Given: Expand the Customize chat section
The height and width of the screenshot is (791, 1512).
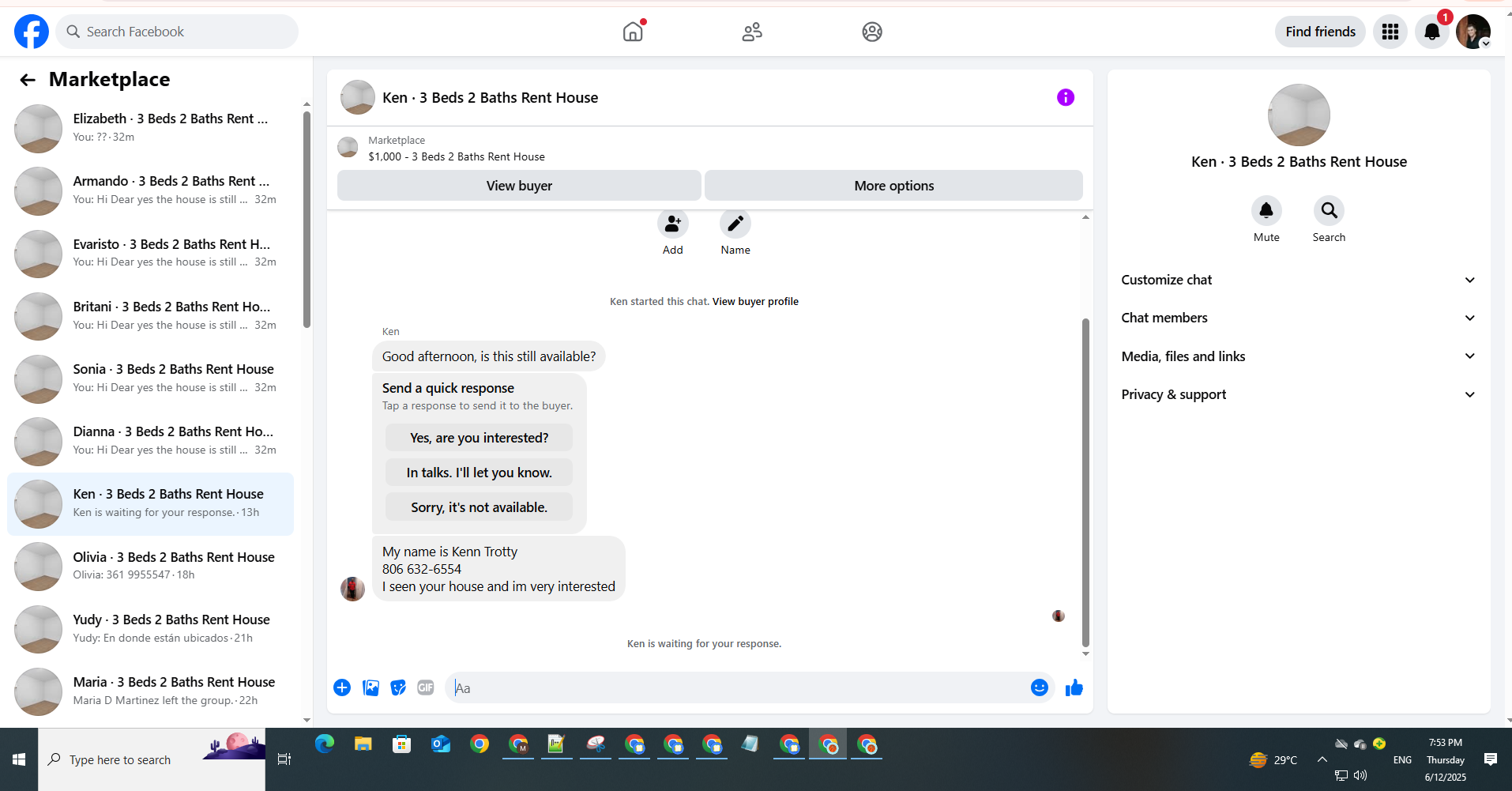Looking at the screenshot, I should [1299, 280].
